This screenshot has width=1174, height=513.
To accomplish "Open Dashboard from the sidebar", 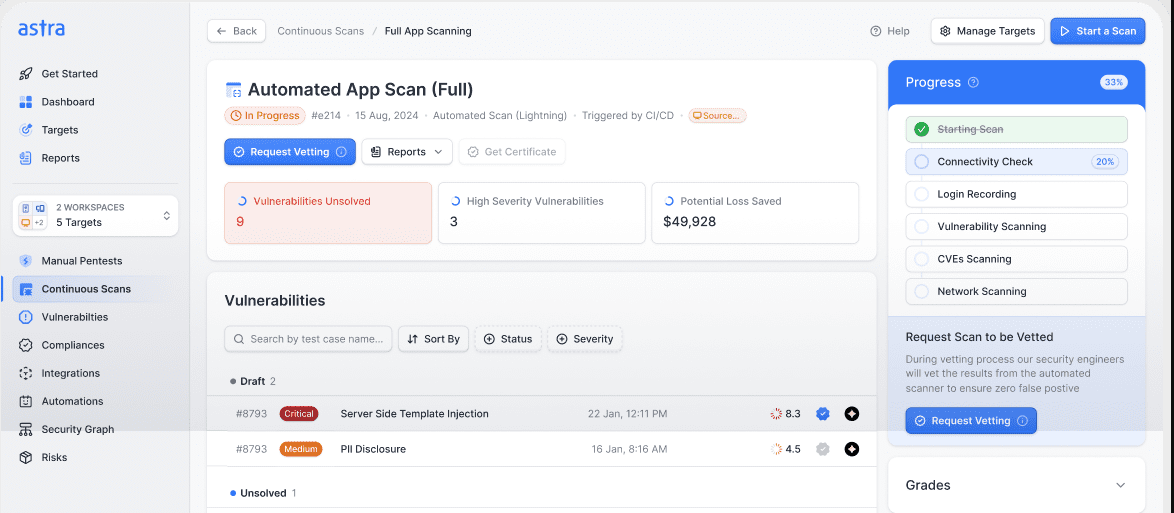I will click(x=67, y=102).
